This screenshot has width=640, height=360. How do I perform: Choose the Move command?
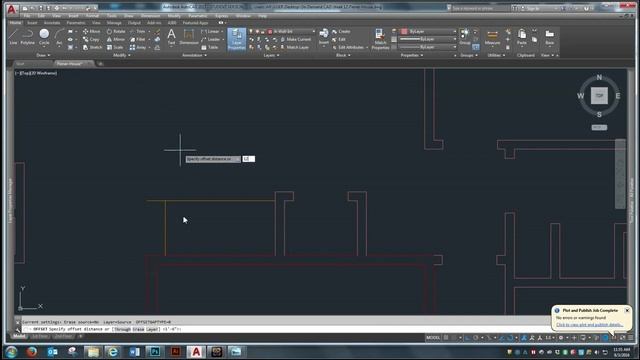pos(91,31)
